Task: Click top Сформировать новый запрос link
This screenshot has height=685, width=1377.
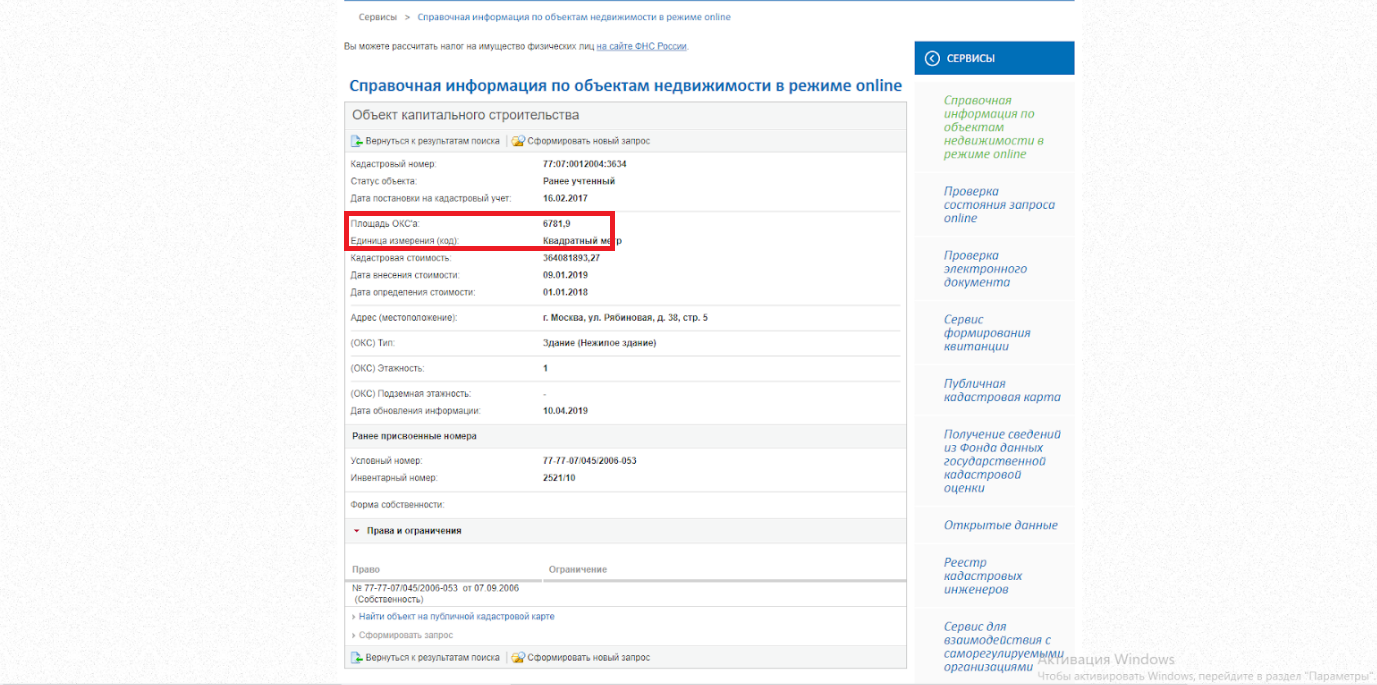Action: coord(589,141)
